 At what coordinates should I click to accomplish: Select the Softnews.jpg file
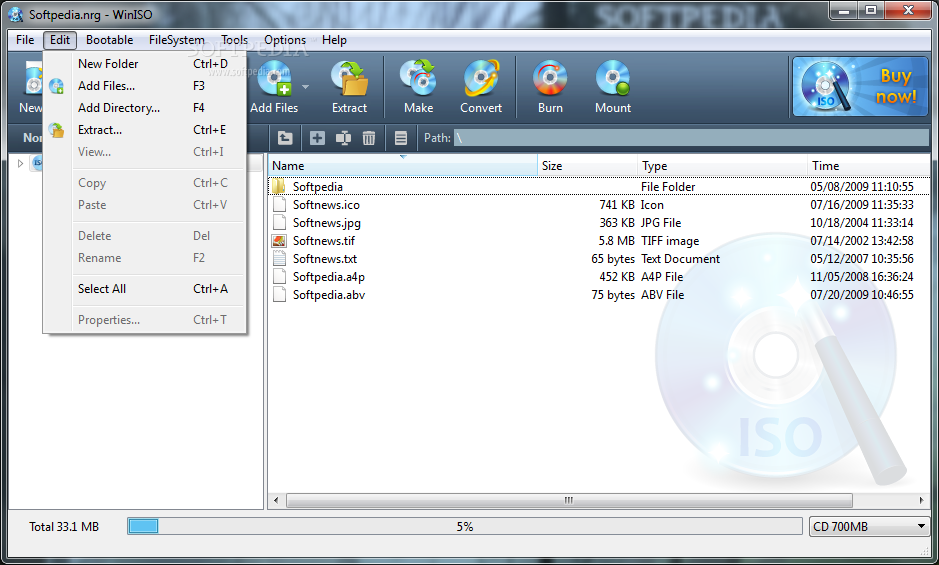point(599,223)
